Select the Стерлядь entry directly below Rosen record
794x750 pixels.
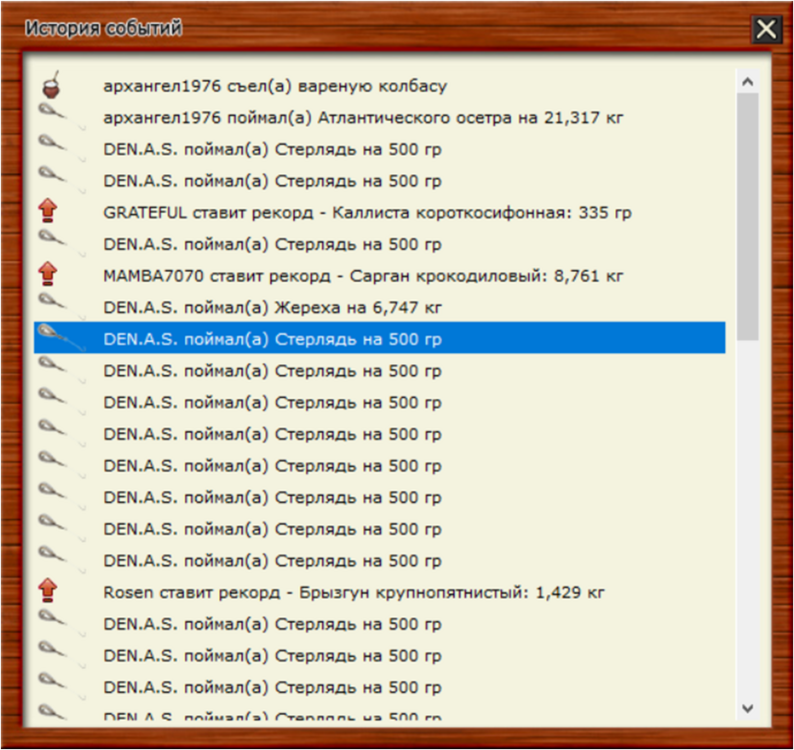272,624
